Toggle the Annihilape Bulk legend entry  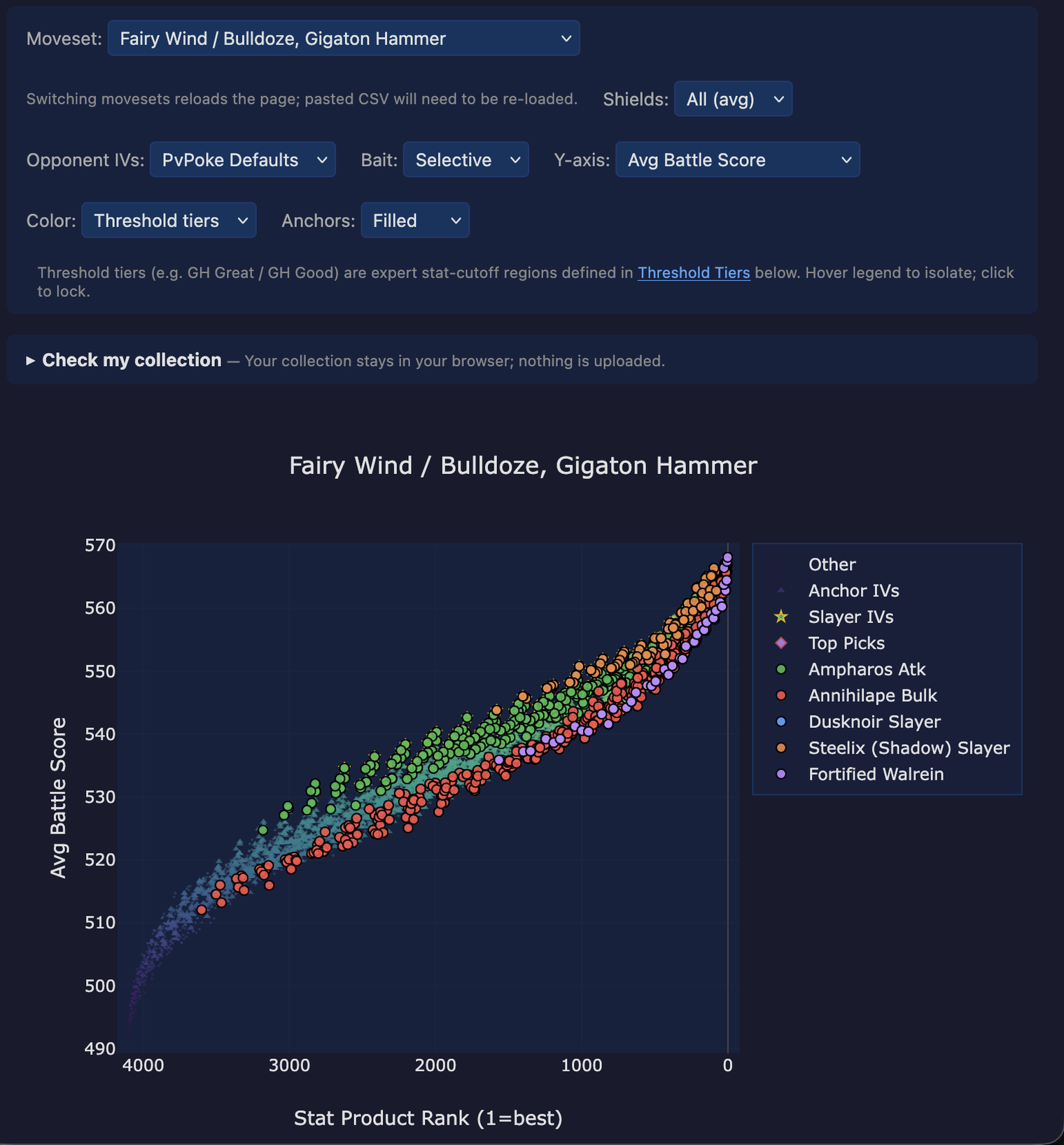[x=872, y=696]
